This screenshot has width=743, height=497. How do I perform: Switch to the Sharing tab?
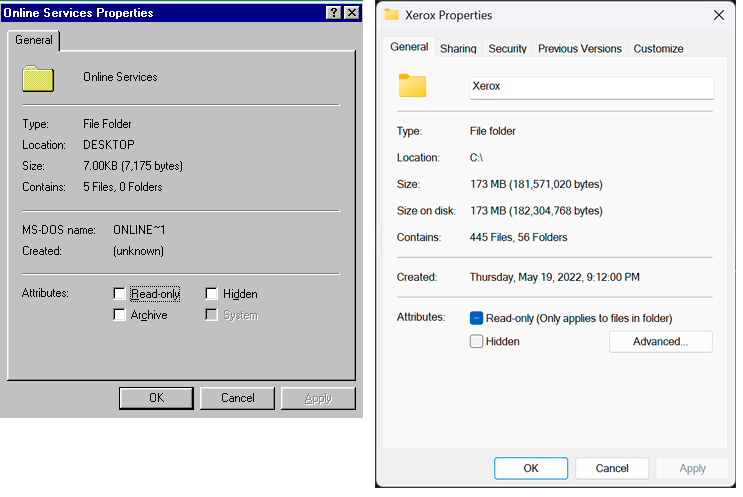(x=458, y=49)
